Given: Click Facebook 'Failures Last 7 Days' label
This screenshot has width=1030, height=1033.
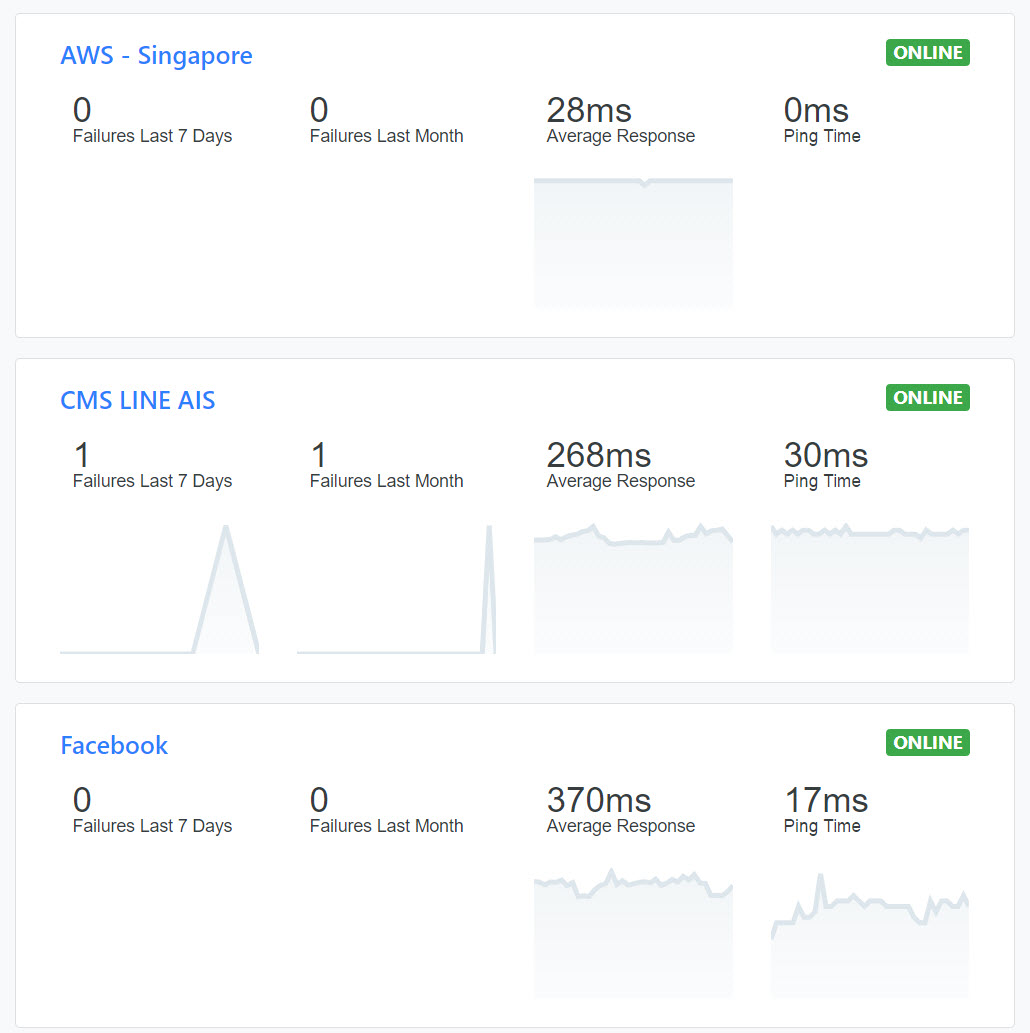Looking at the screenshot, I should click(x=152, y=826).
